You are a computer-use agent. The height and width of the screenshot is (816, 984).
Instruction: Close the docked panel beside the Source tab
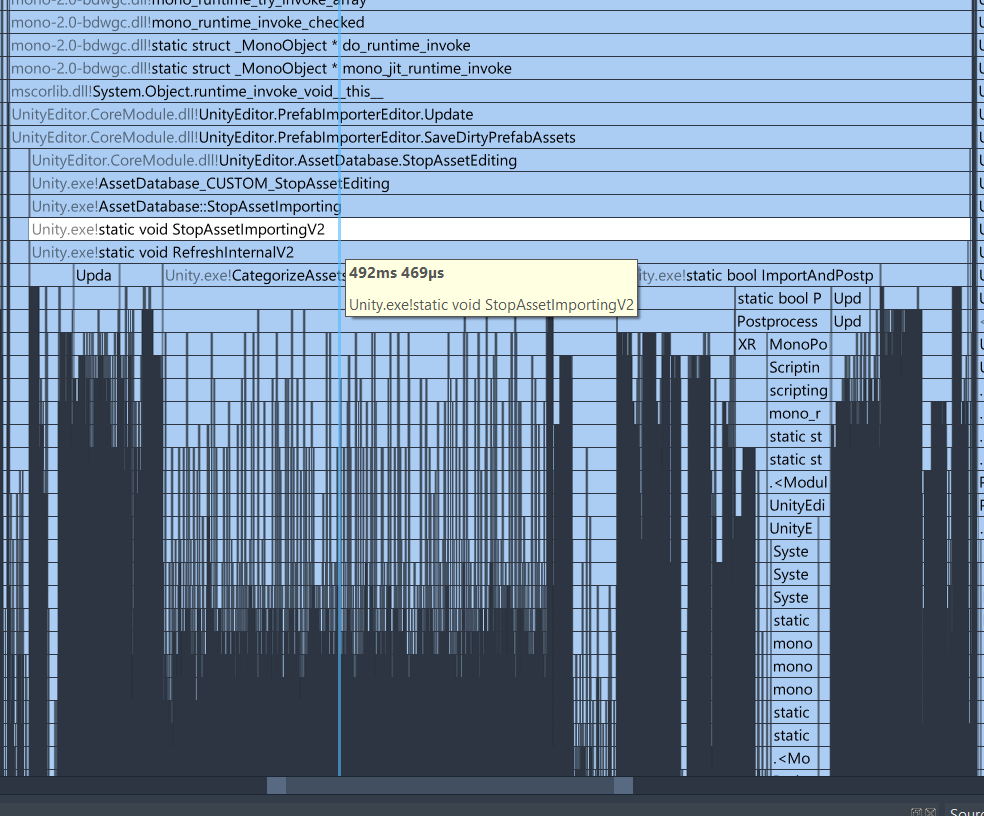(931, 812)
